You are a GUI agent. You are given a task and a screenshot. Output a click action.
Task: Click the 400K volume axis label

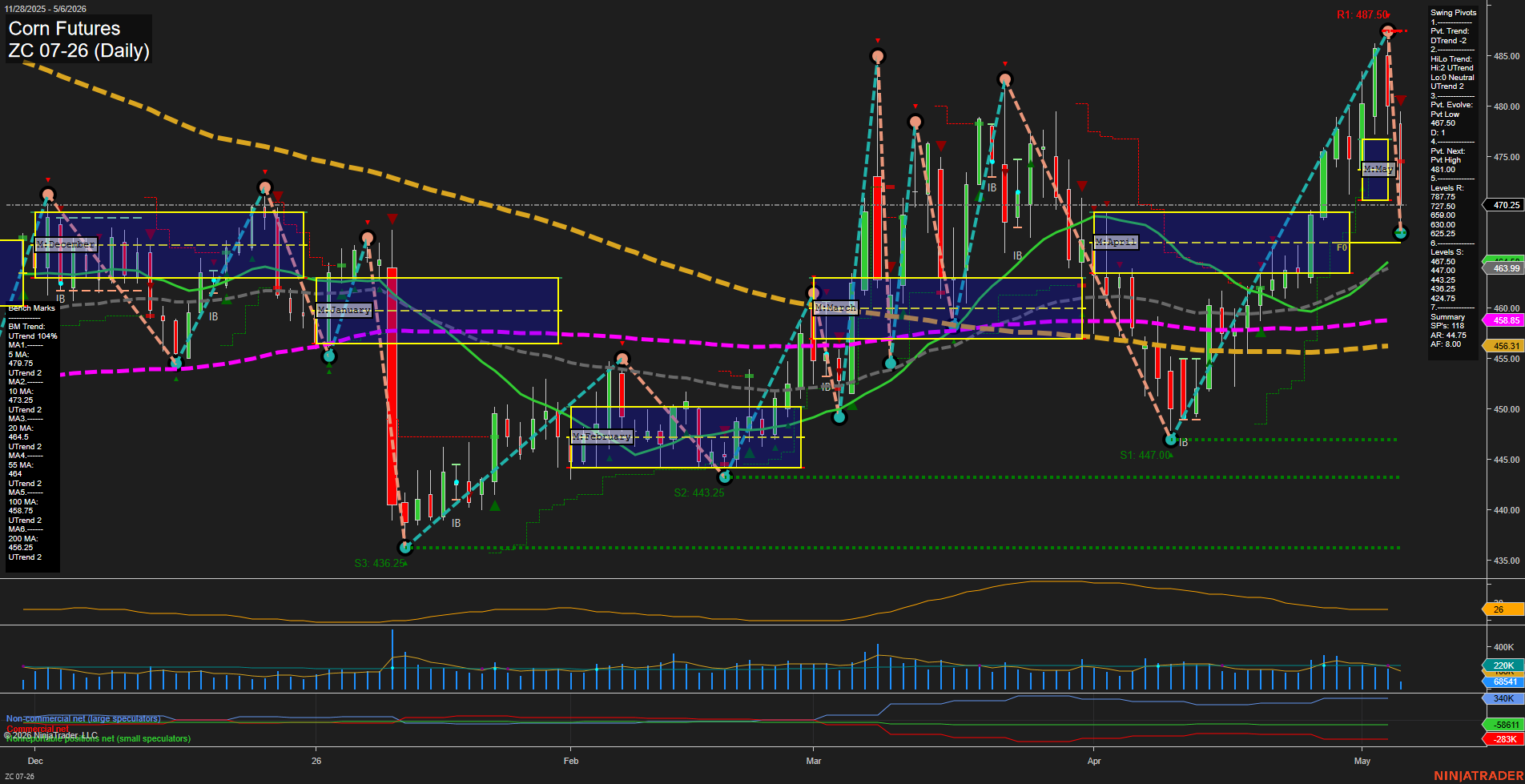(1503, 647)
